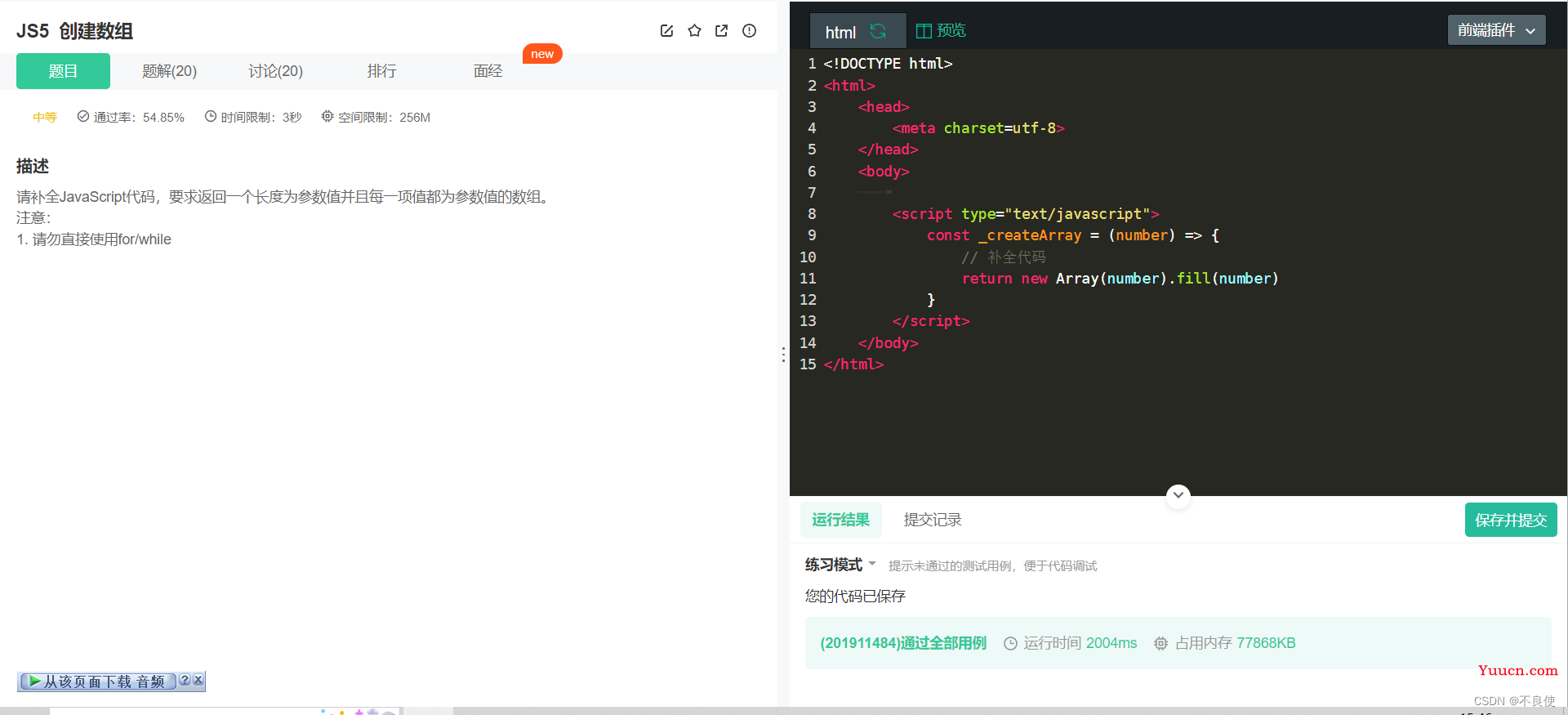
Task: Open the 题解(20) tab
Action: [169, 71]
